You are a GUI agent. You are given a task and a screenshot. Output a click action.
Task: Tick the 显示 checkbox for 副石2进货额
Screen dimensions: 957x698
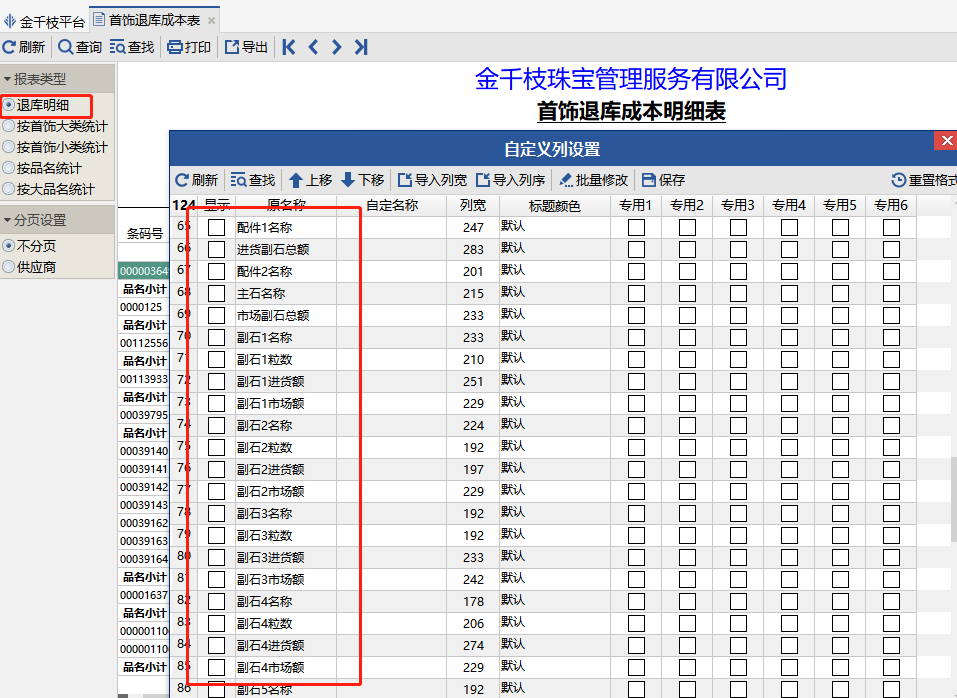[x=216, y=469]
